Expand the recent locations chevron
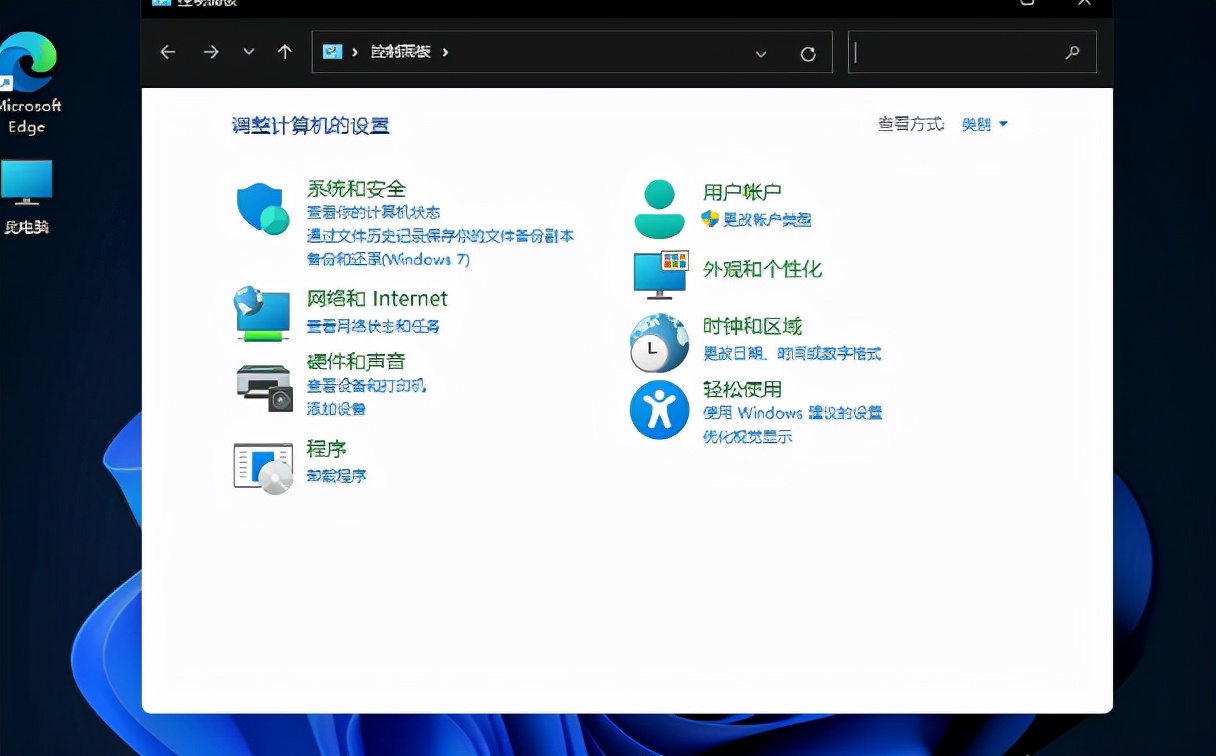Image resolution: width=1216 pixels, height=756 pixels. click(249, 52)
